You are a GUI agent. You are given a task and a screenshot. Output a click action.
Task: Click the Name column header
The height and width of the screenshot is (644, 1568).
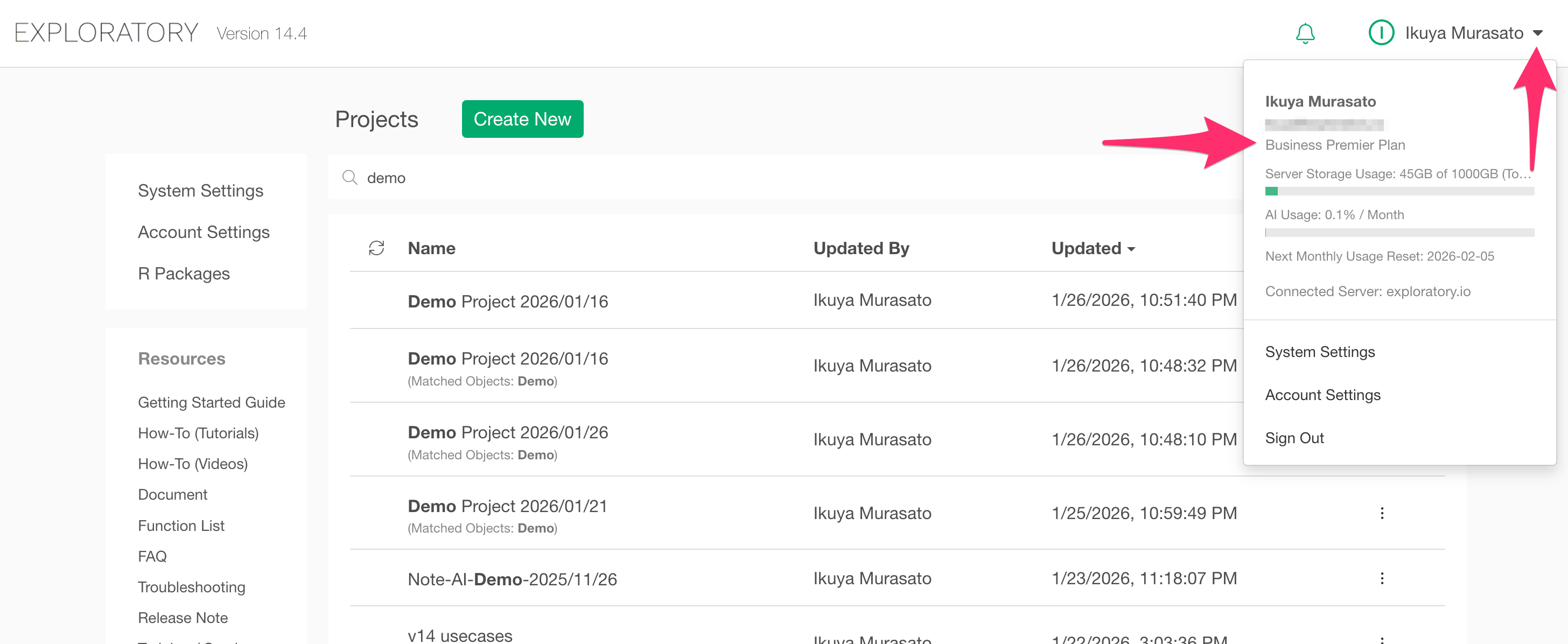click(431, 248)
